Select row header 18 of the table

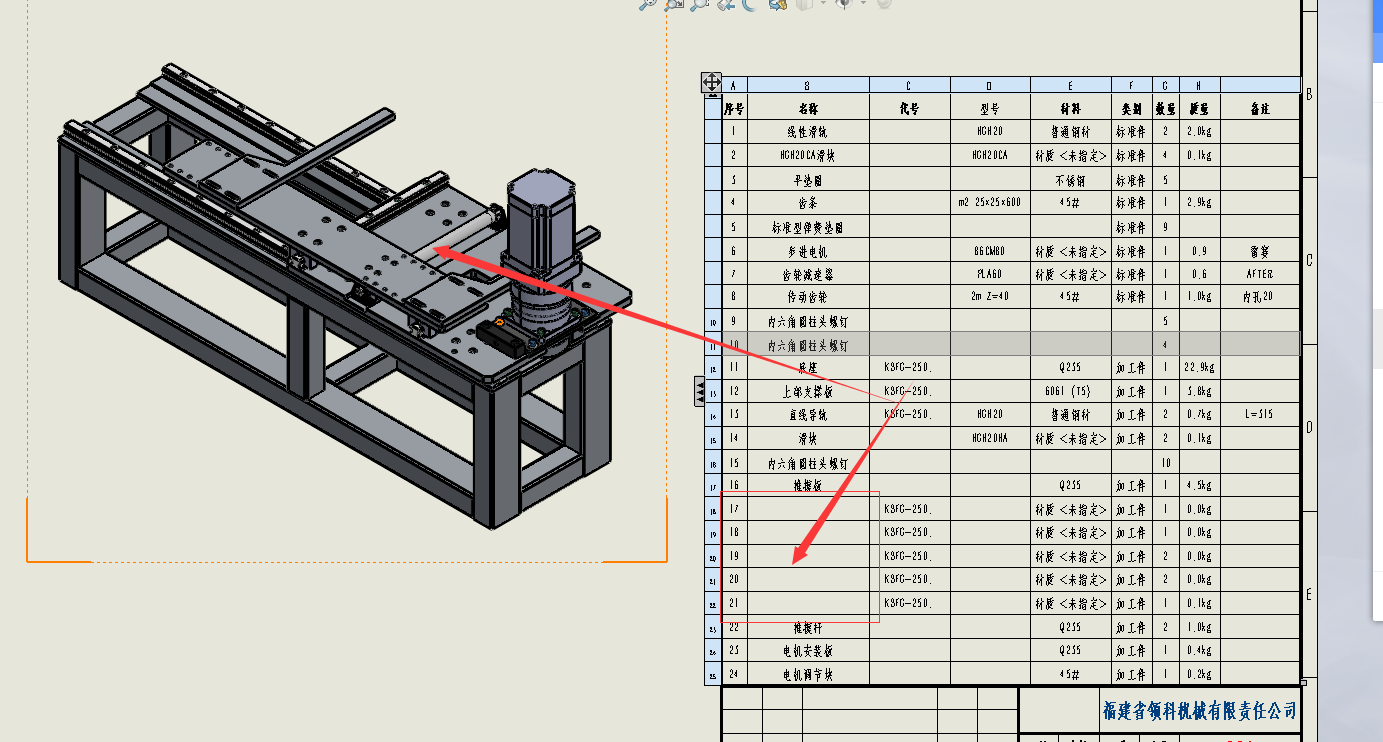click(713, 511)
